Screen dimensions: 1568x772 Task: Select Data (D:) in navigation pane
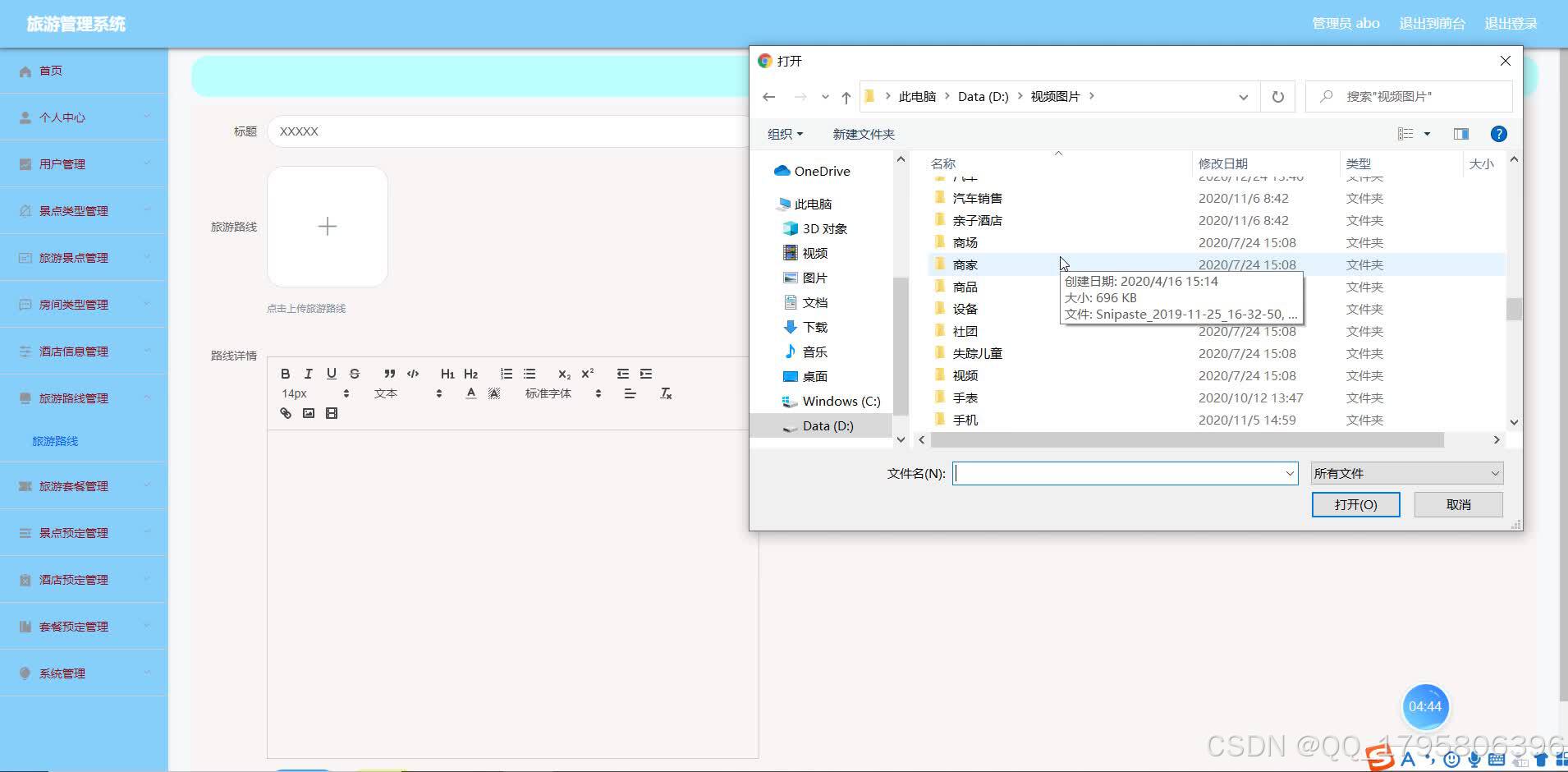click(x=821, y=425)
